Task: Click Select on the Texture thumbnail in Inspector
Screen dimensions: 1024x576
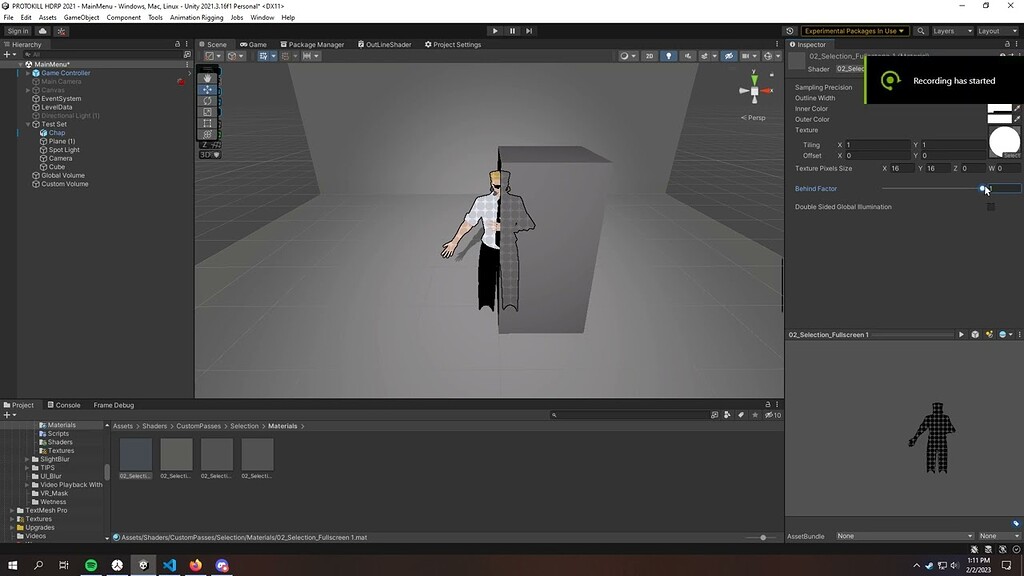Action: [x=1011, y=154]
